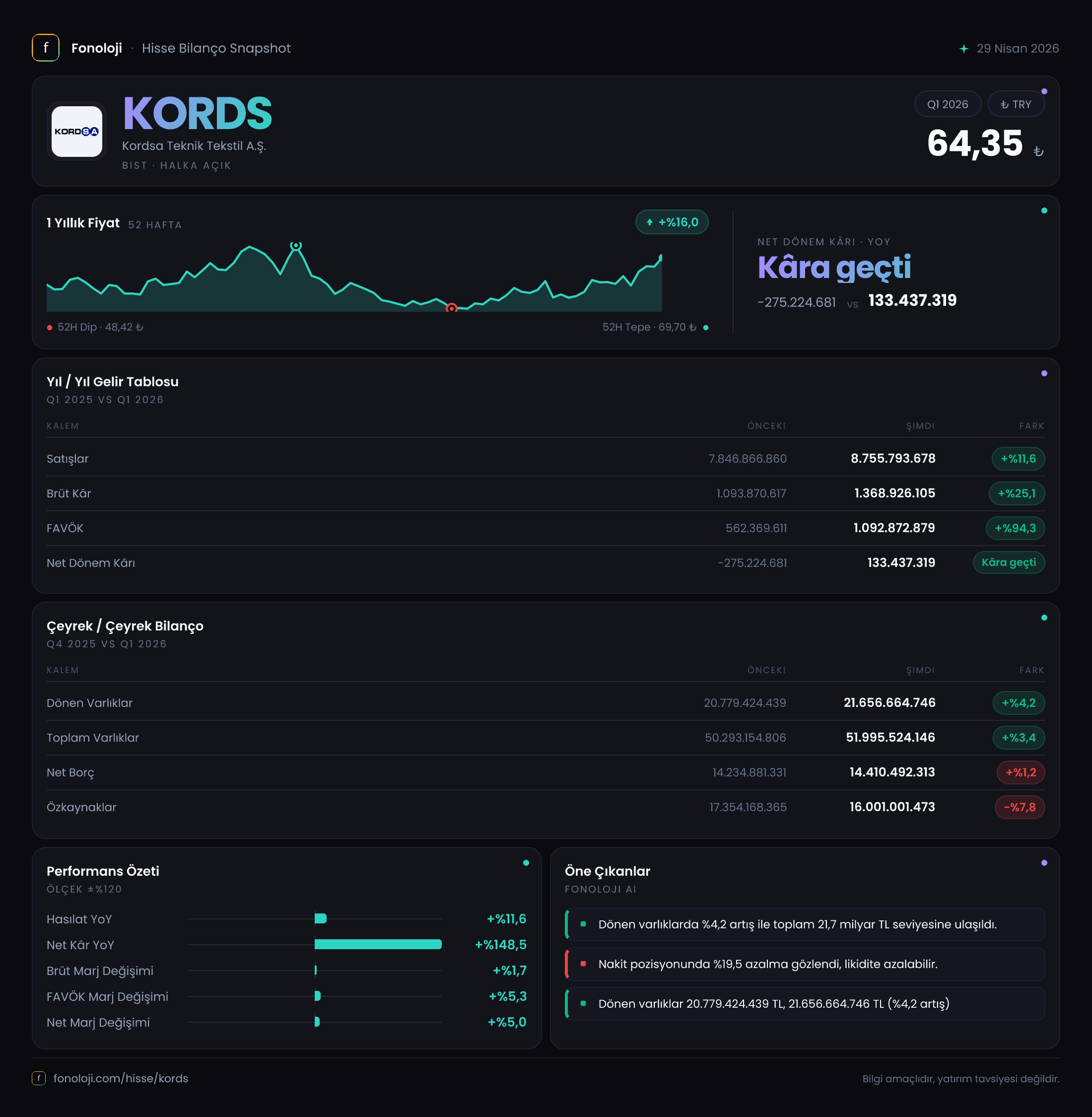Click the stock price 64,35
The height and width of the screenshot is (1117, 1092).
point(975,143)
